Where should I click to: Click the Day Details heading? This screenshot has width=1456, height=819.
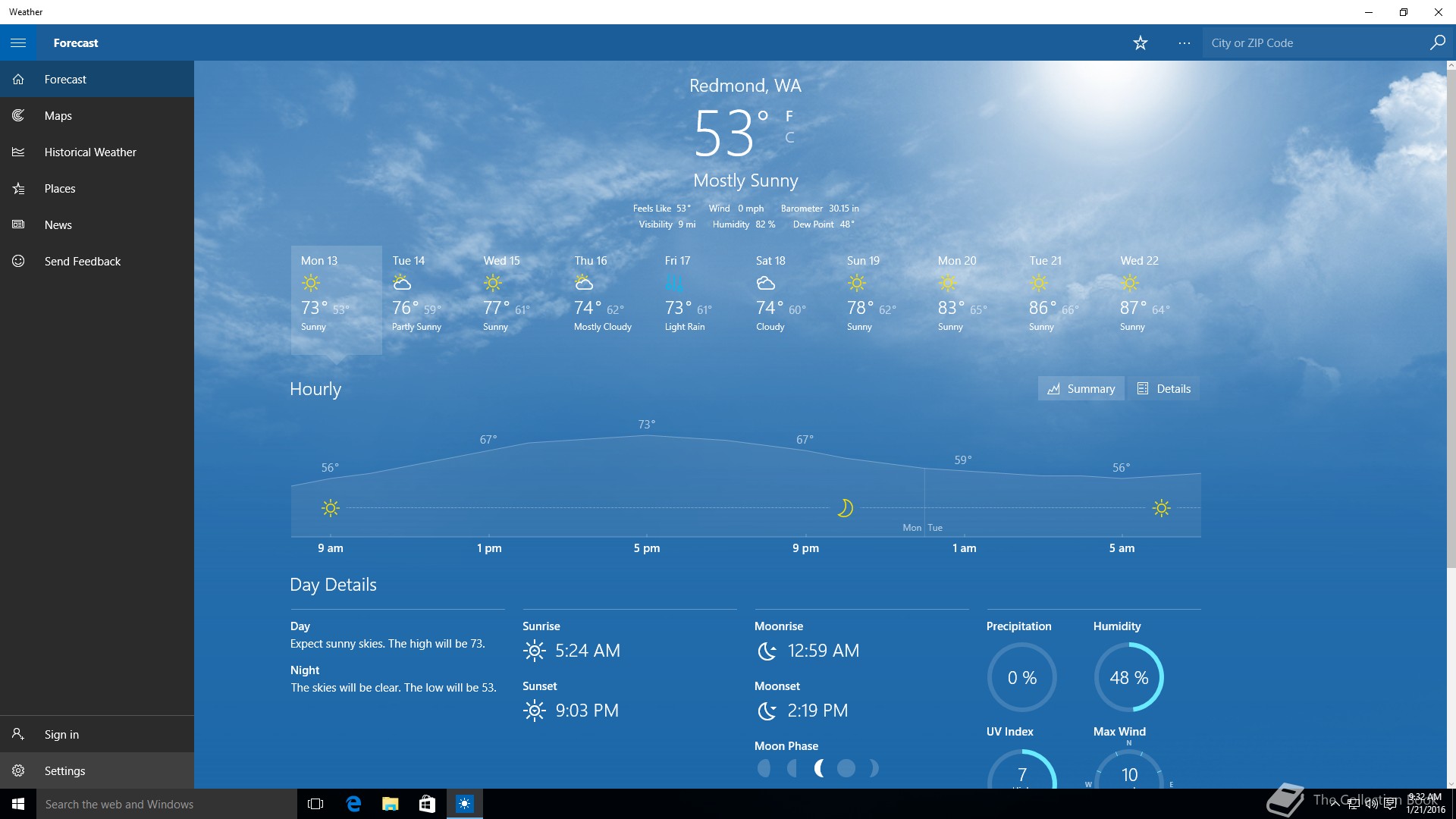pos(333,585)
